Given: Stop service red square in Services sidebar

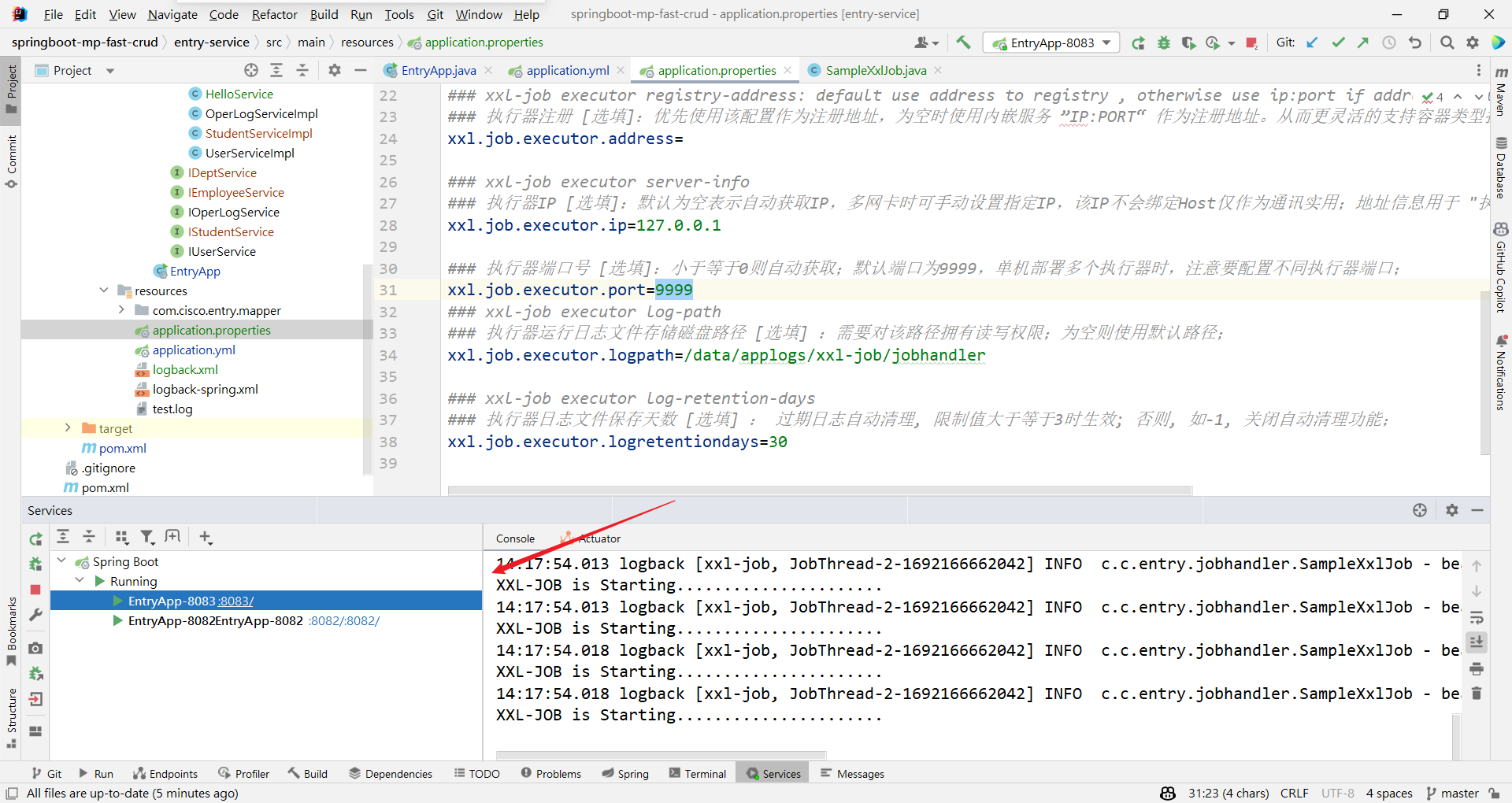Looking at the screenshot, I should tap(35, 590).
